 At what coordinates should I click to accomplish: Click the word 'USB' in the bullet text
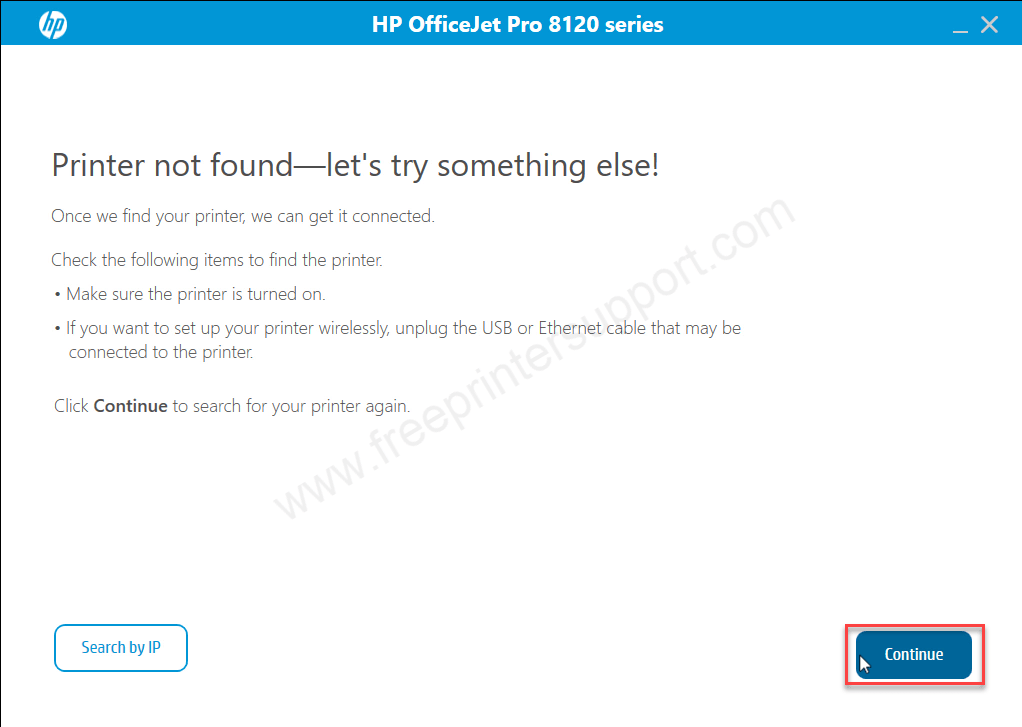pos(497,327)
